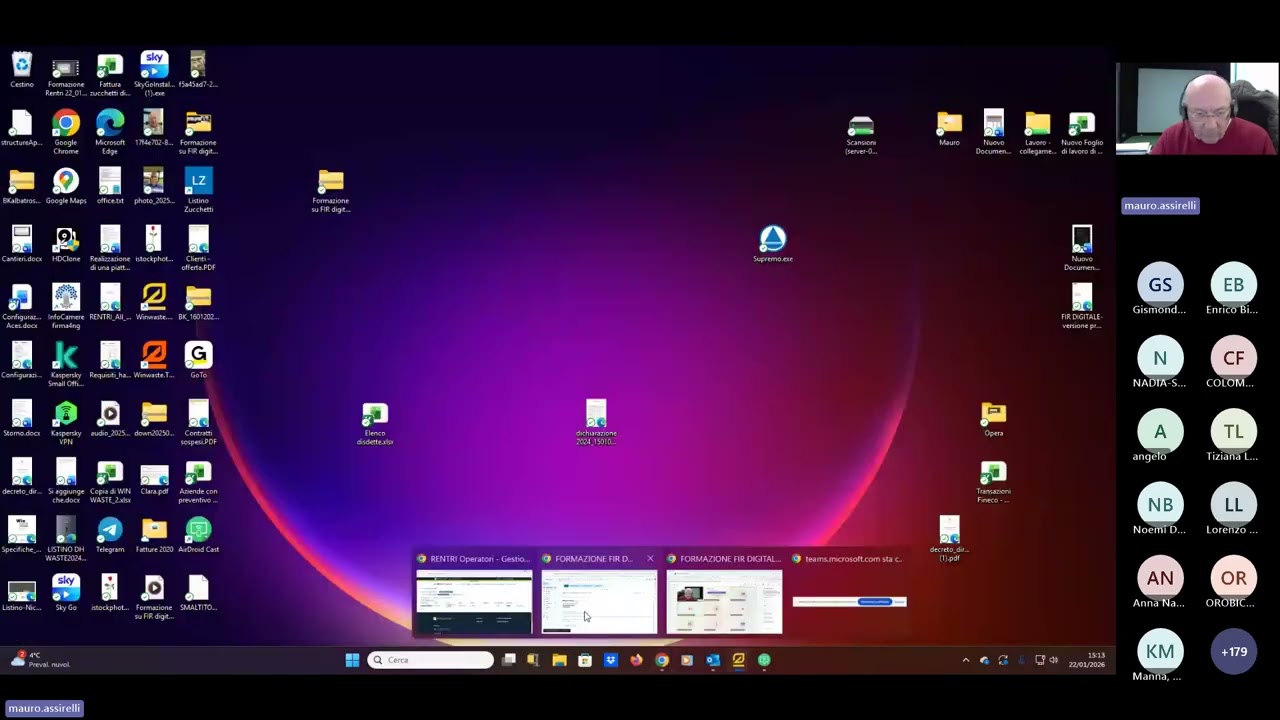The width and height of the screenshot is (1280, 720).
Task: Click the Chrome icon in the taskbar
Action: click(x=662, y=660)
